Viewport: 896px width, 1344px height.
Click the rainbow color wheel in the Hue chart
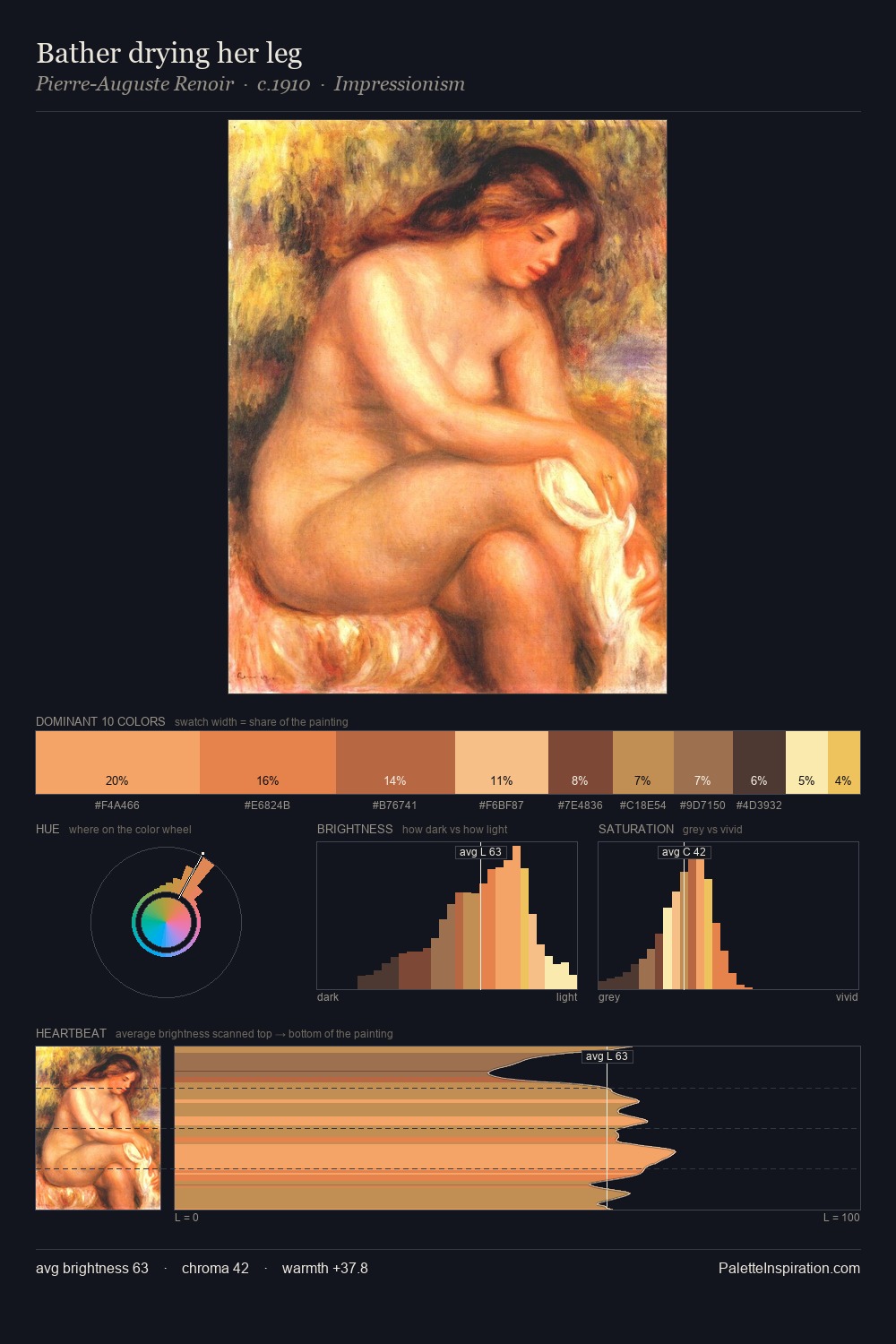pyautogui.click(x=166, y=923)
